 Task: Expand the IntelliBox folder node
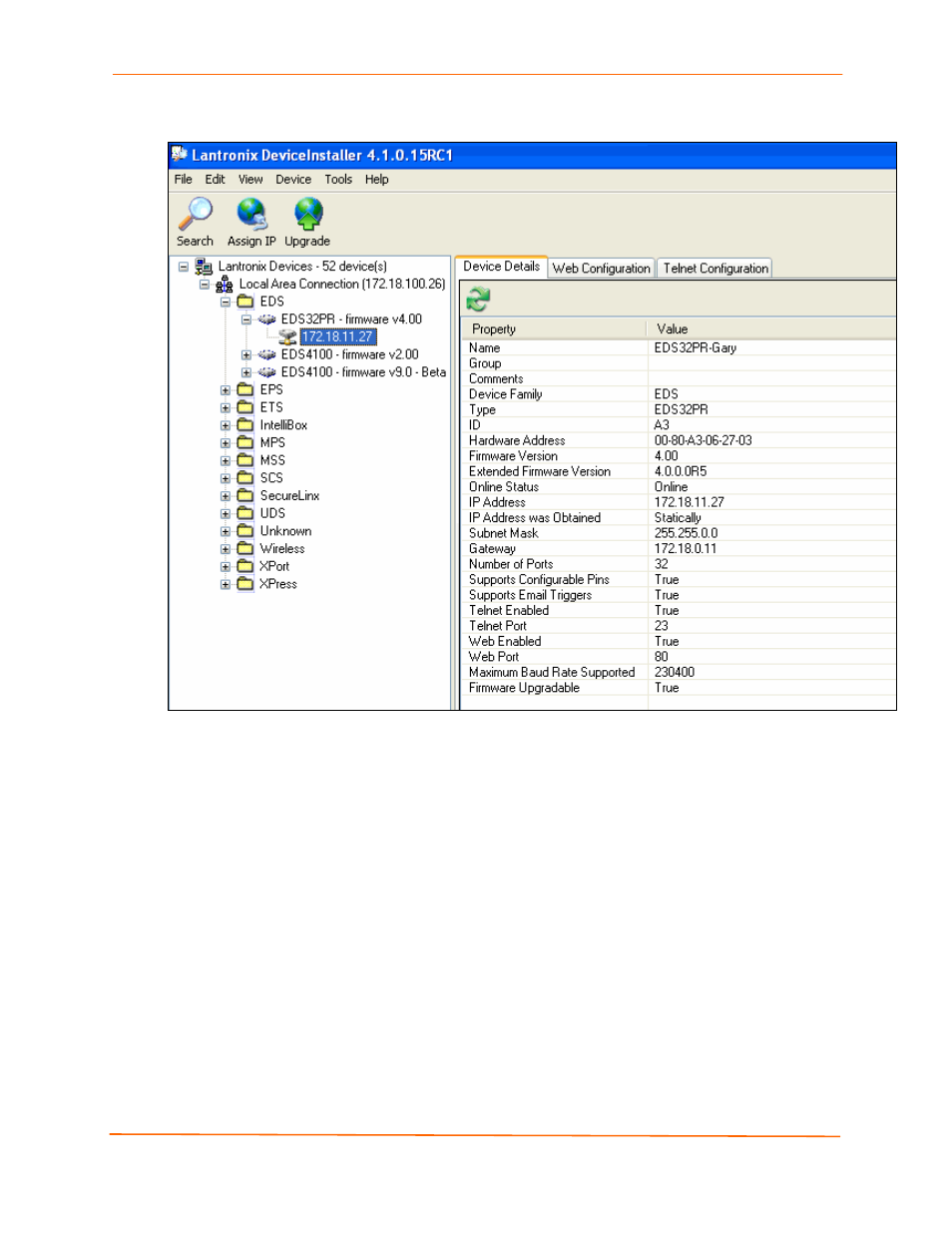coord(226,425)
